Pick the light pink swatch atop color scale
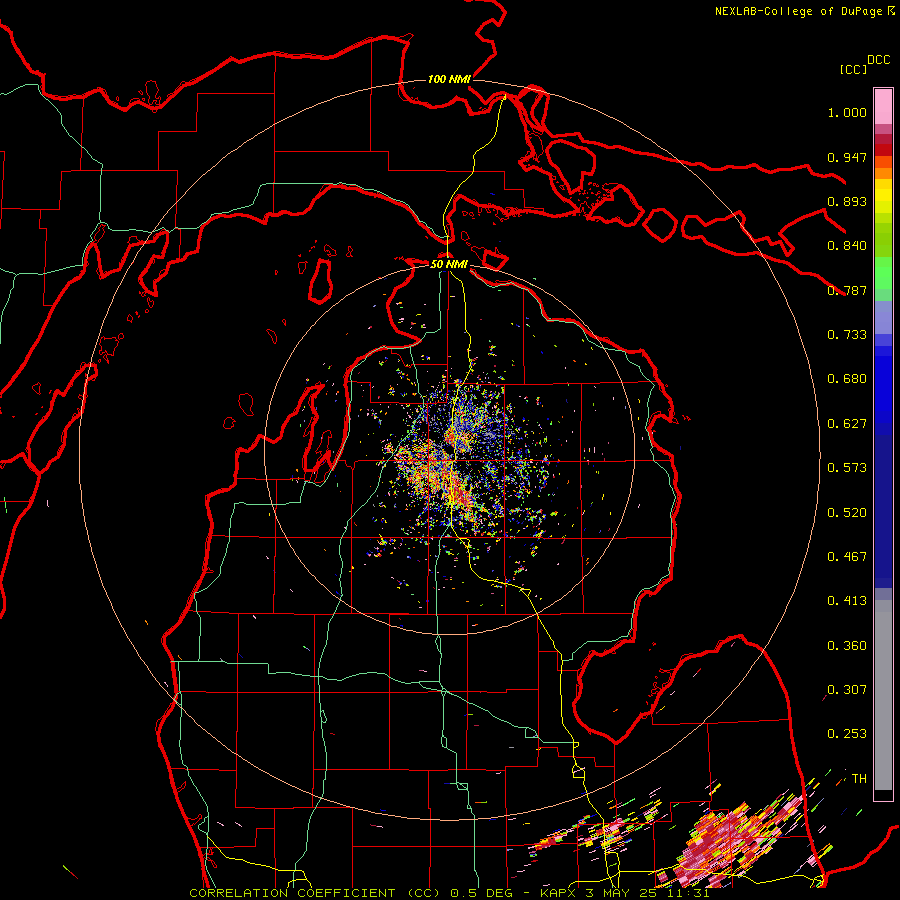Image resolution: width=900 pixels, height=900 pixels. 883,107
